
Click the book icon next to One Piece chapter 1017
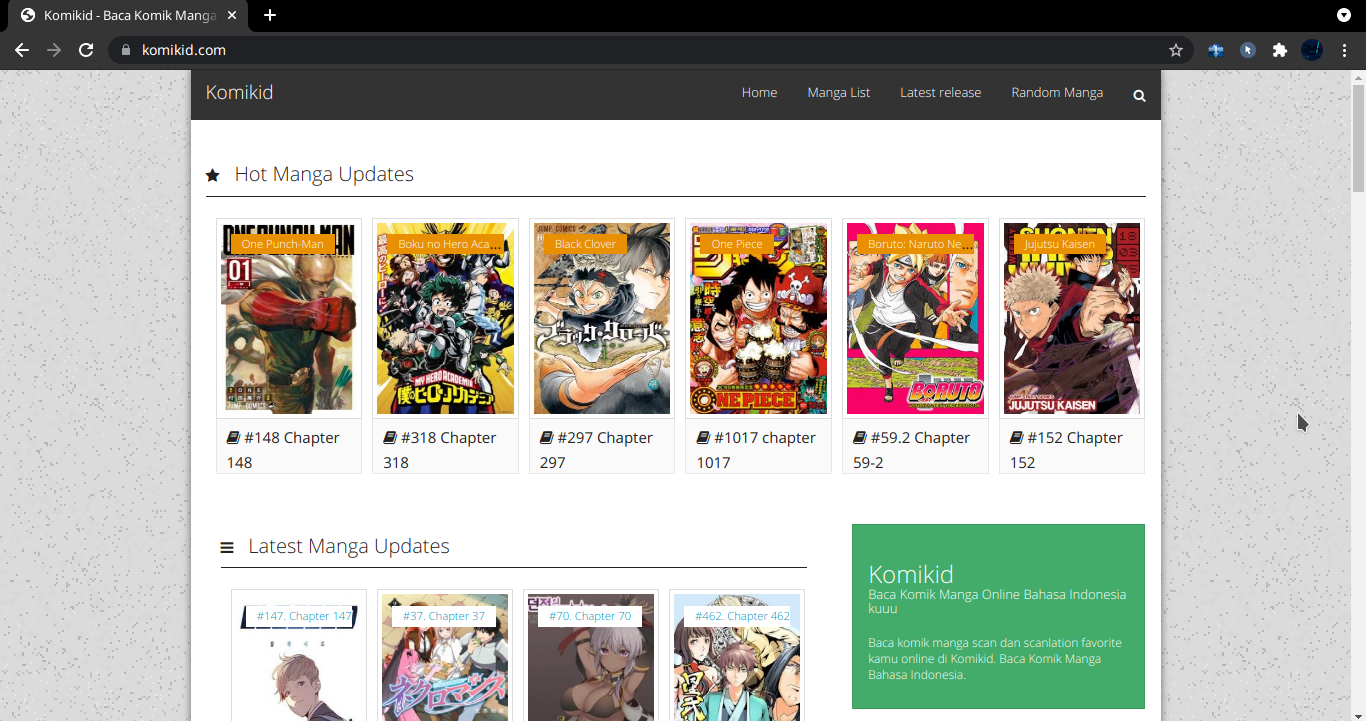(702, 436)
